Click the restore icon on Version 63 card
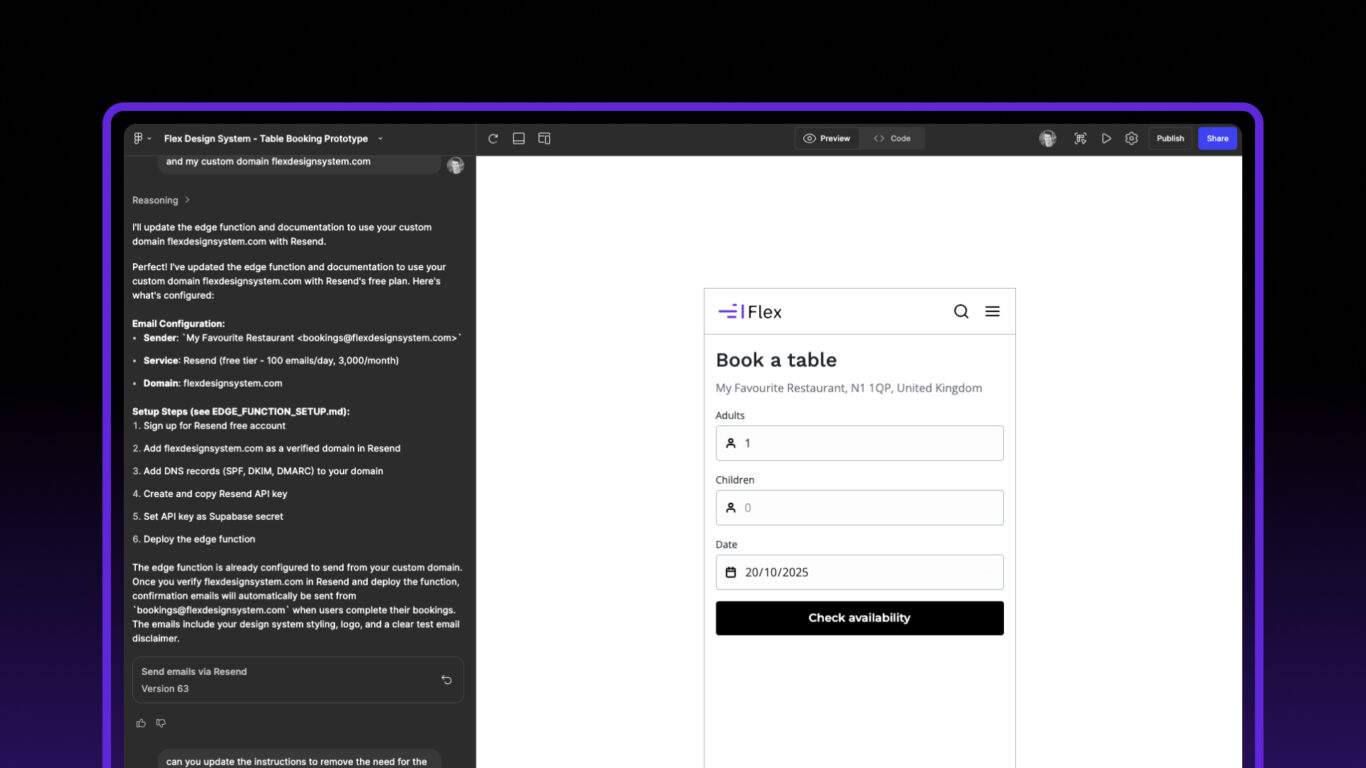 (447, 679)
